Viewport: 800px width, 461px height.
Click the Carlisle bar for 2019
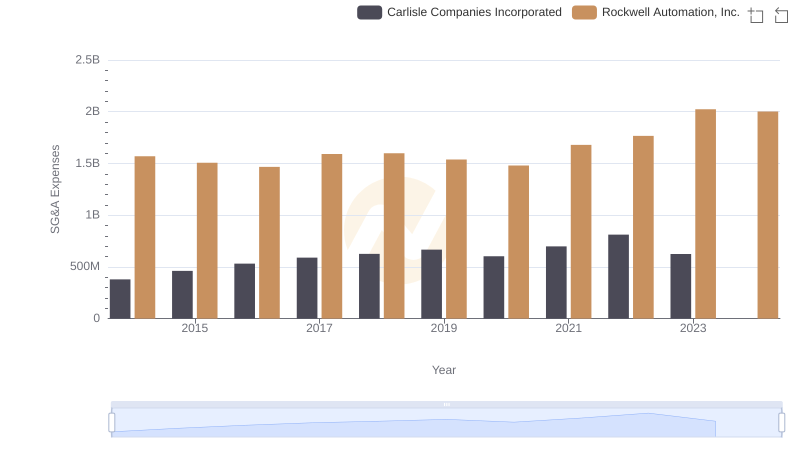tap(432, 284)
